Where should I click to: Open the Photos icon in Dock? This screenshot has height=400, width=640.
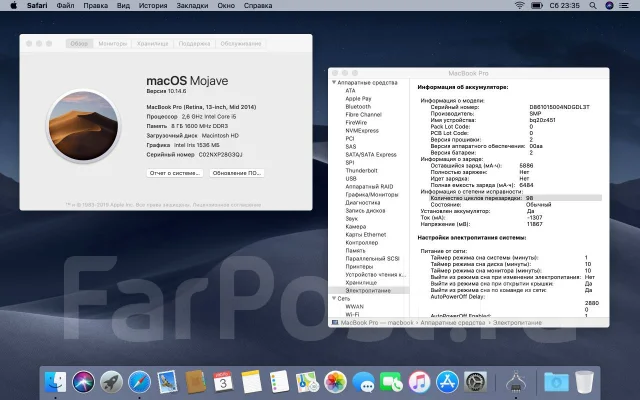tap(336, 382)
